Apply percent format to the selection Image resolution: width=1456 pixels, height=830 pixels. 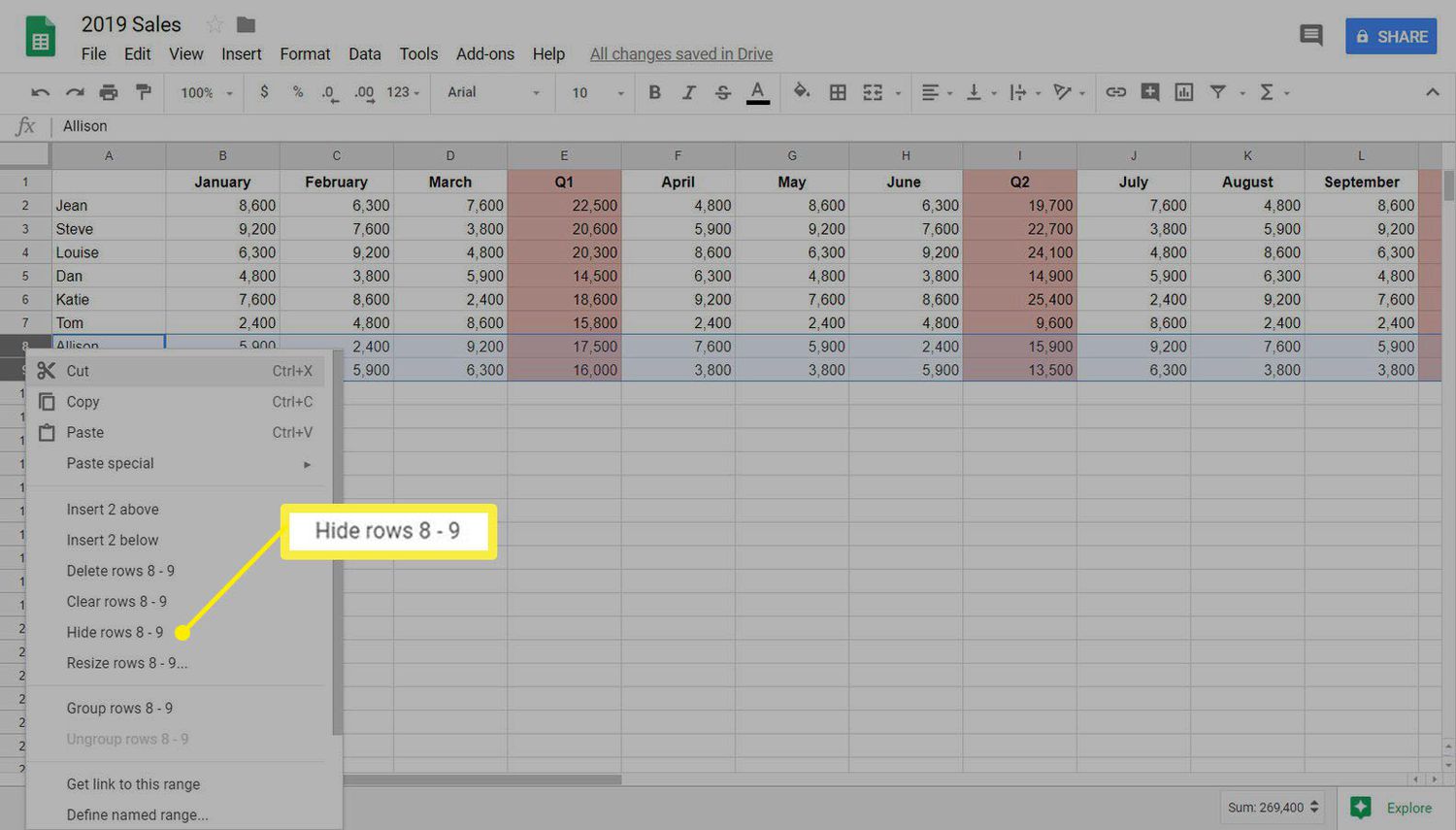pyautogui.click(x=297, y=92)
